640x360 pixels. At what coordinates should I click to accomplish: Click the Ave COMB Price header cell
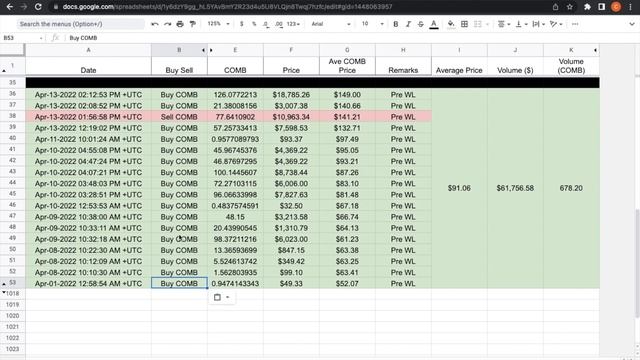tap(347, 66)
